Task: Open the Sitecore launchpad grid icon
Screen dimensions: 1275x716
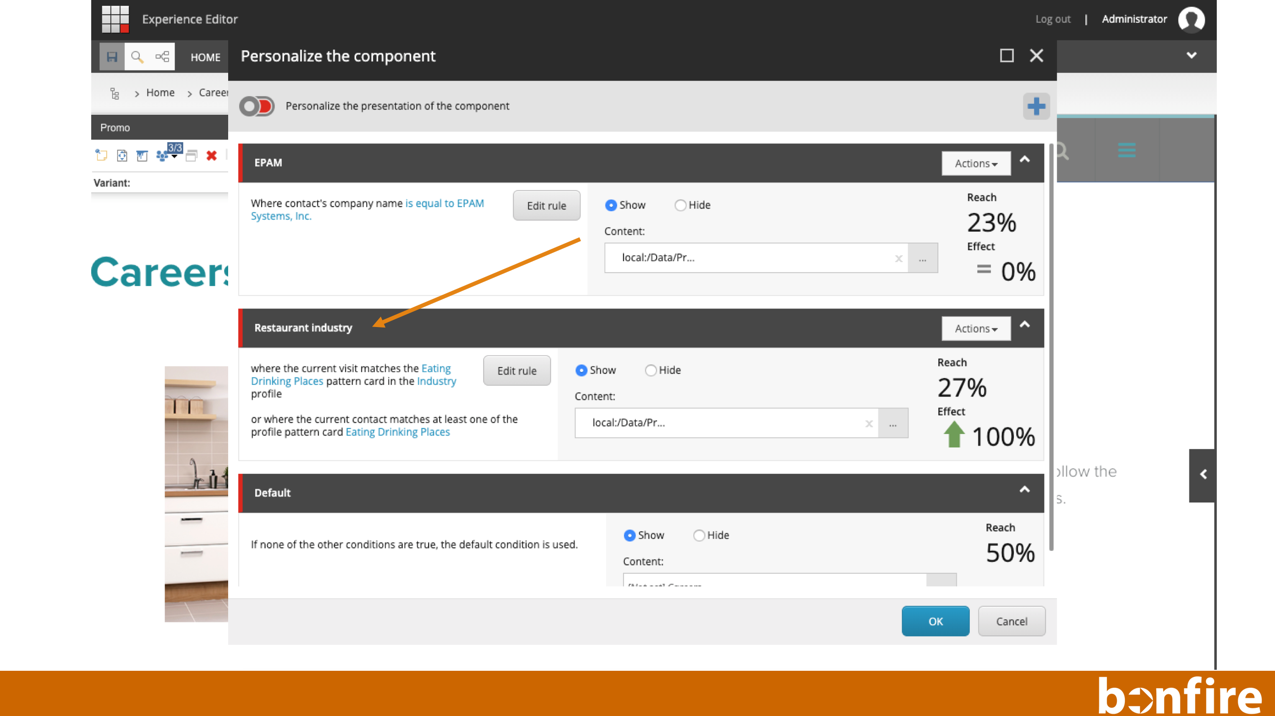Action: 115,19
